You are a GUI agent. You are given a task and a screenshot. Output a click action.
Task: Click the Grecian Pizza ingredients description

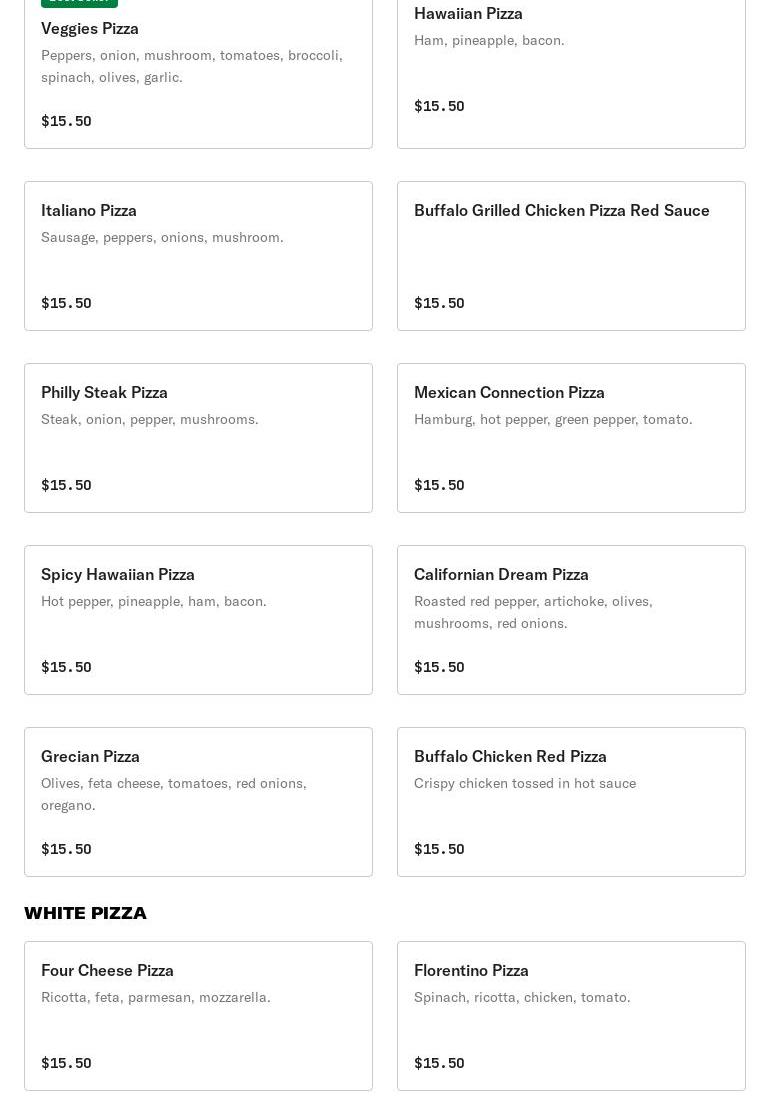tap(174, 794)
